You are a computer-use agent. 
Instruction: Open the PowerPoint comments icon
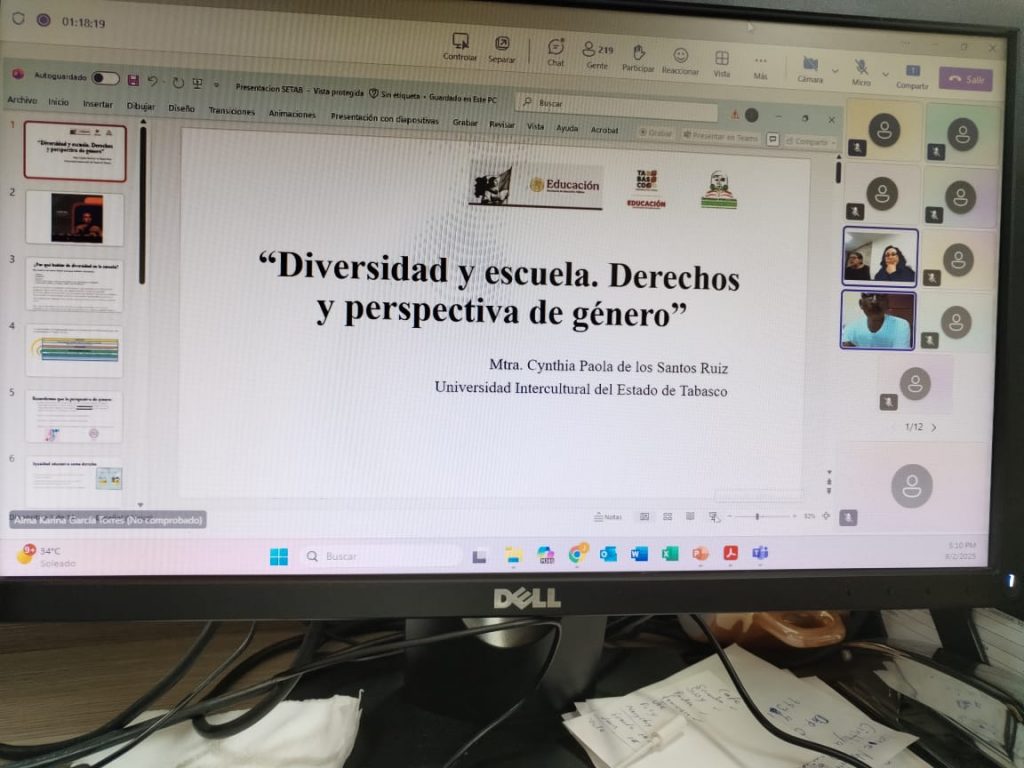click(x=773, y=139)
